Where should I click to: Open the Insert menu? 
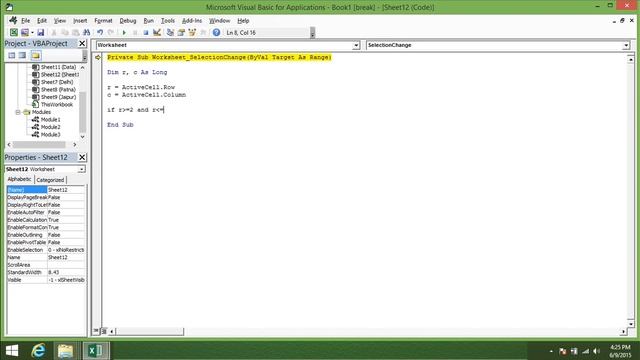pyautogui.click(x=80, y=20)
